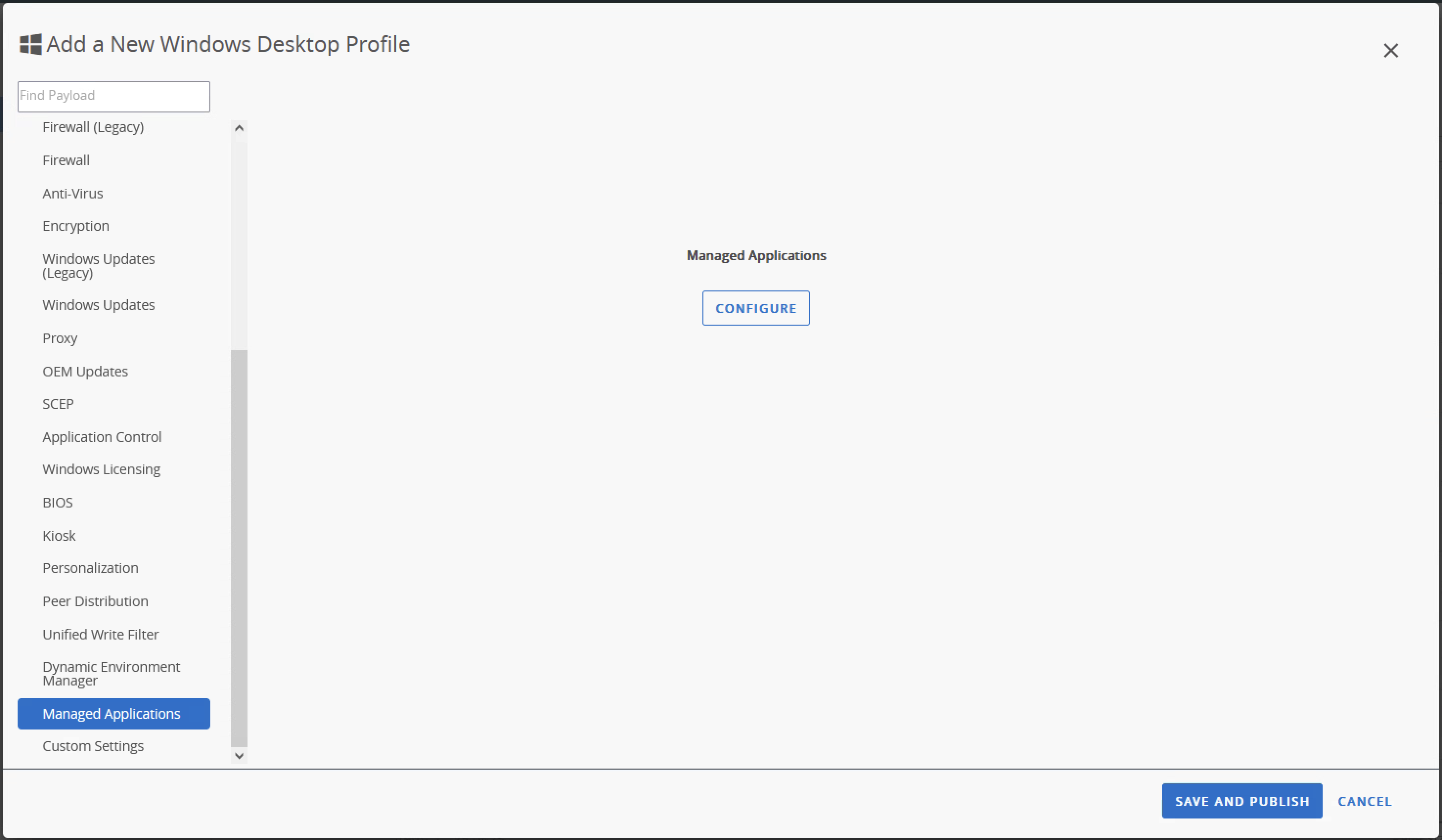
Task: Select the SCEP payload
Action: point(58,404)
